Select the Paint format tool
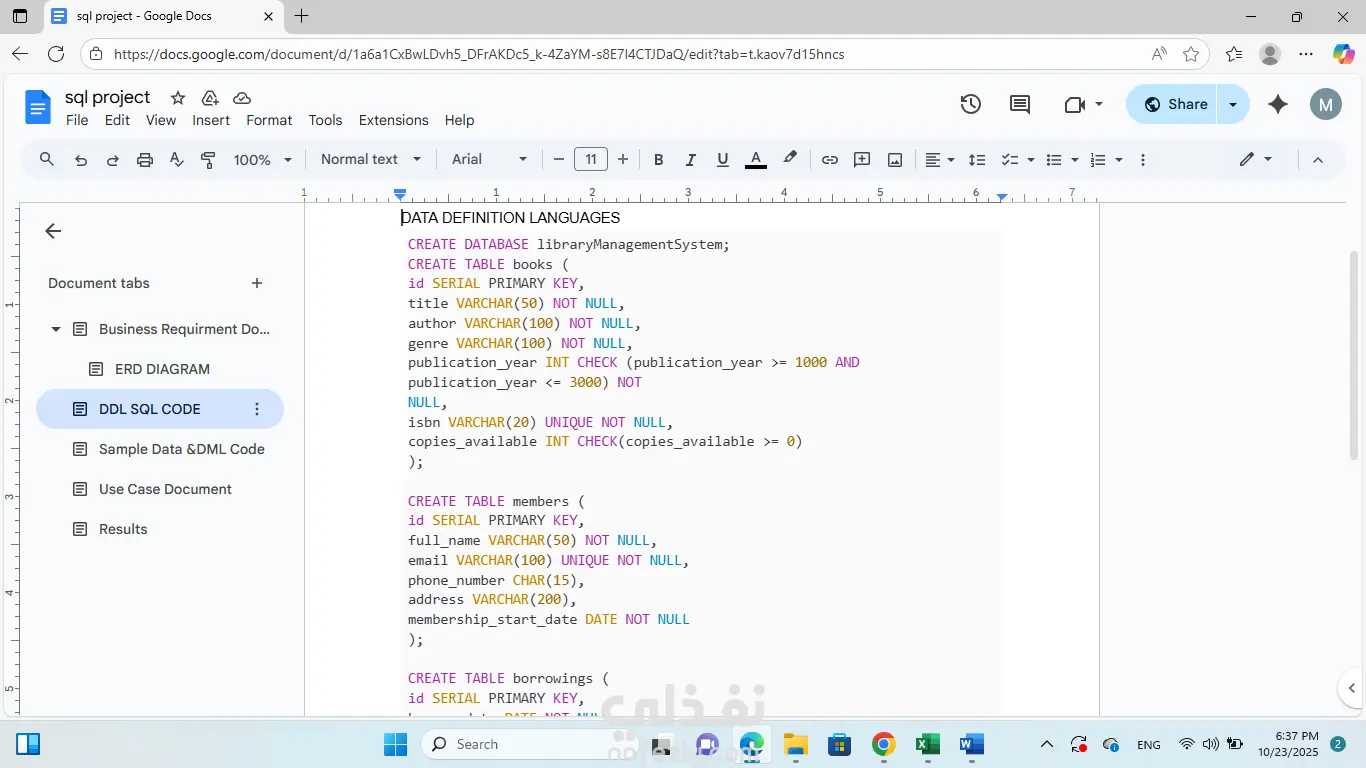The image size is (1366, 768). 208,160
